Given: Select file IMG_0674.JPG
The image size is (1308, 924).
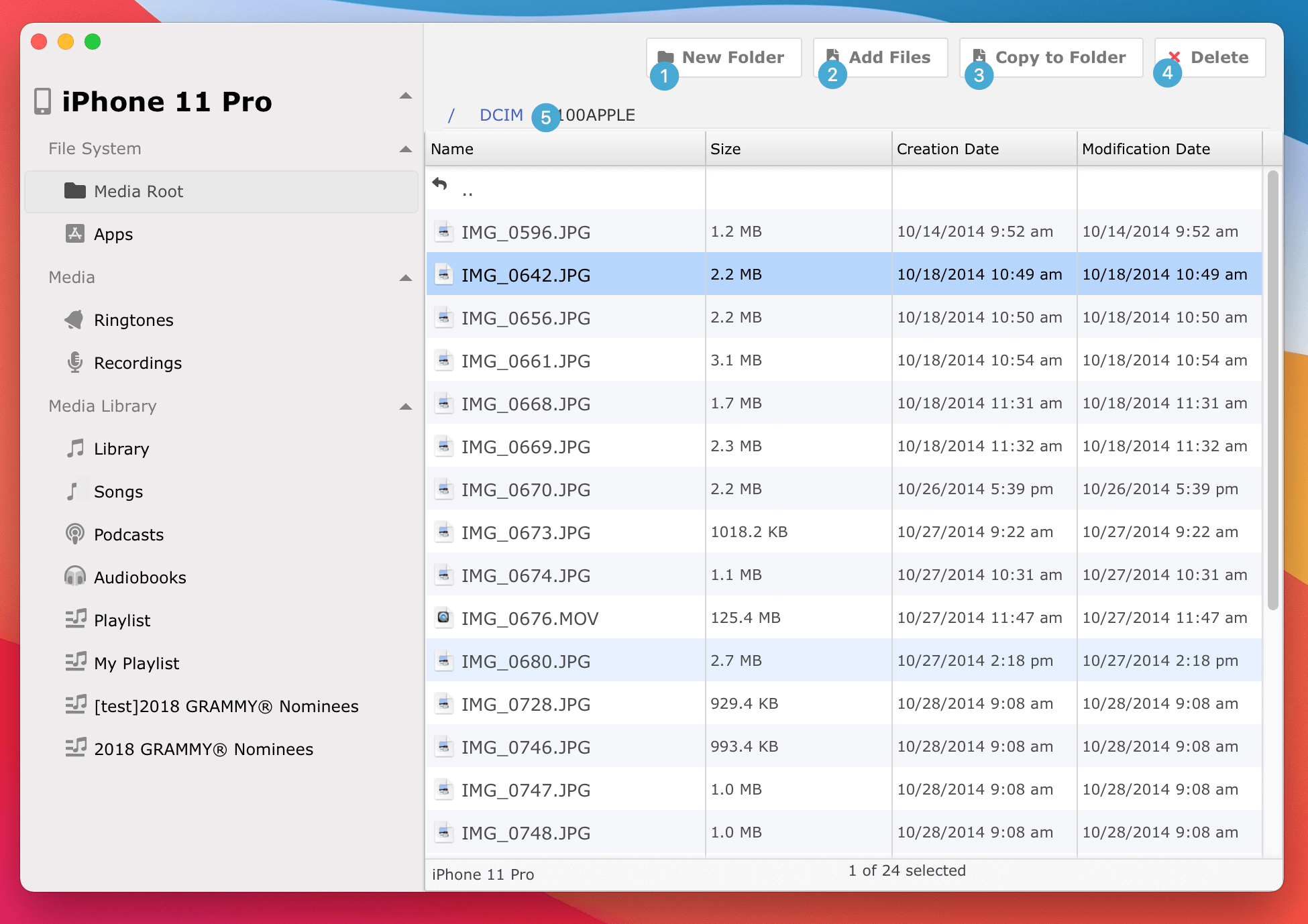Looking at the screenshot, I should tap(844, 575).
